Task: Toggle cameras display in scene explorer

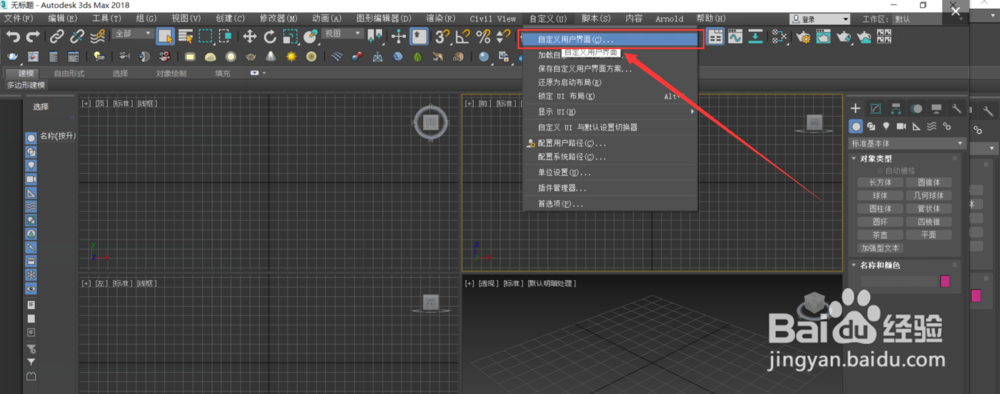Action: pos(31,179)
